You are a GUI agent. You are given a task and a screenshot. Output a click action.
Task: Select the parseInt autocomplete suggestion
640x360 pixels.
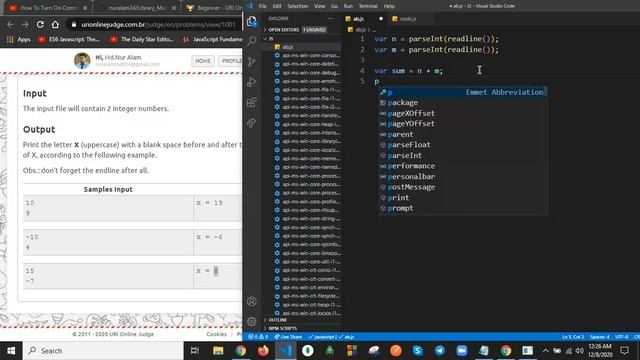(463, 156)
